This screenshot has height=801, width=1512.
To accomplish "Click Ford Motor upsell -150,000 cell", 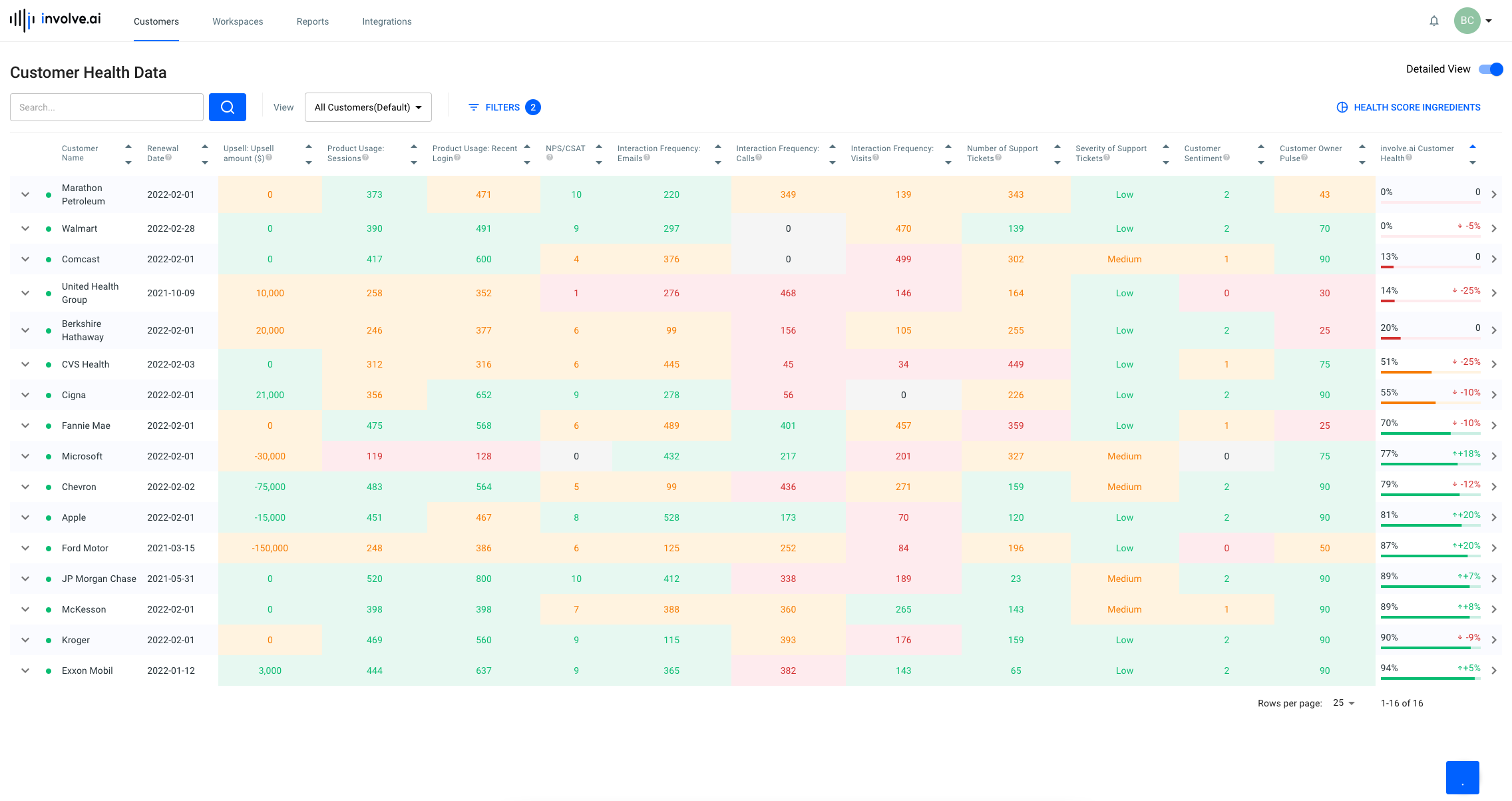I will click(x=270, y=548).
